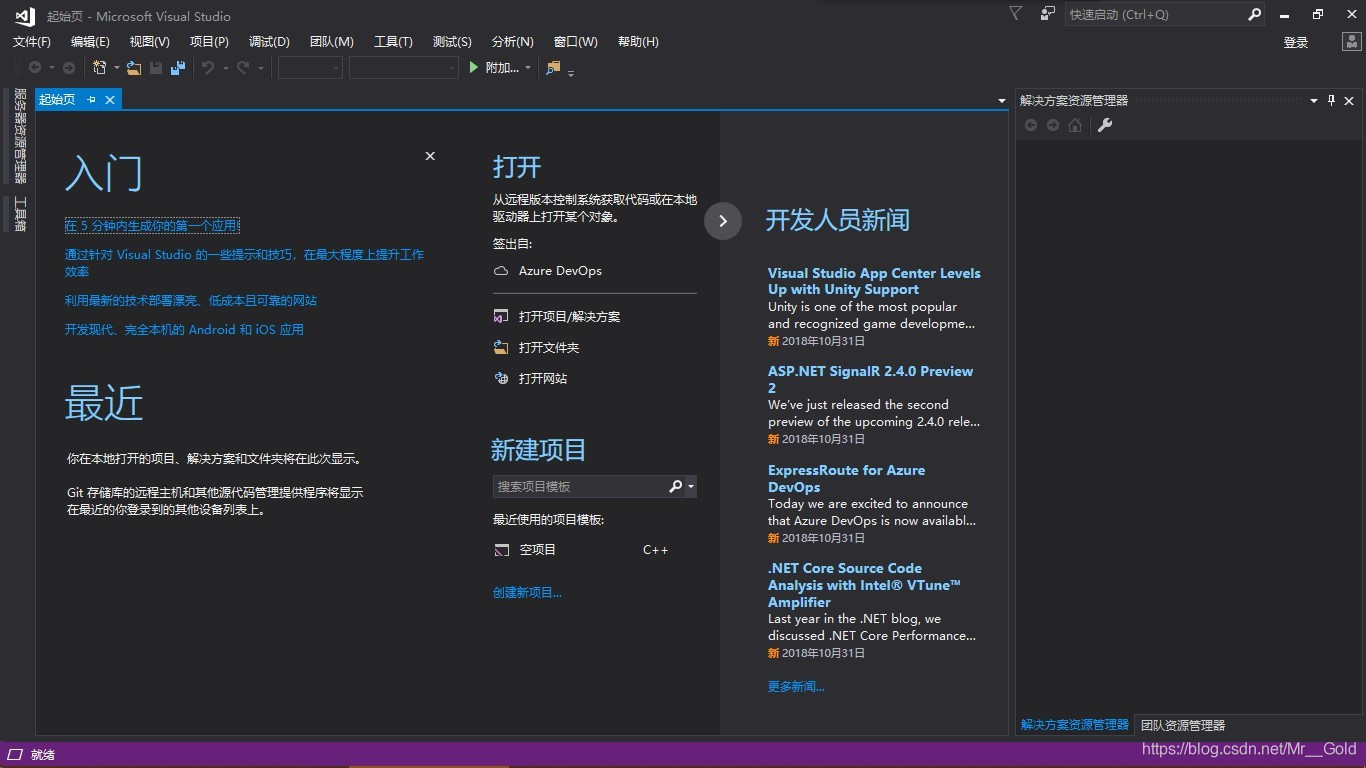Open the 服务器资源管理器 side tab
Screen dimensions: 1366x768
(19, 135)
